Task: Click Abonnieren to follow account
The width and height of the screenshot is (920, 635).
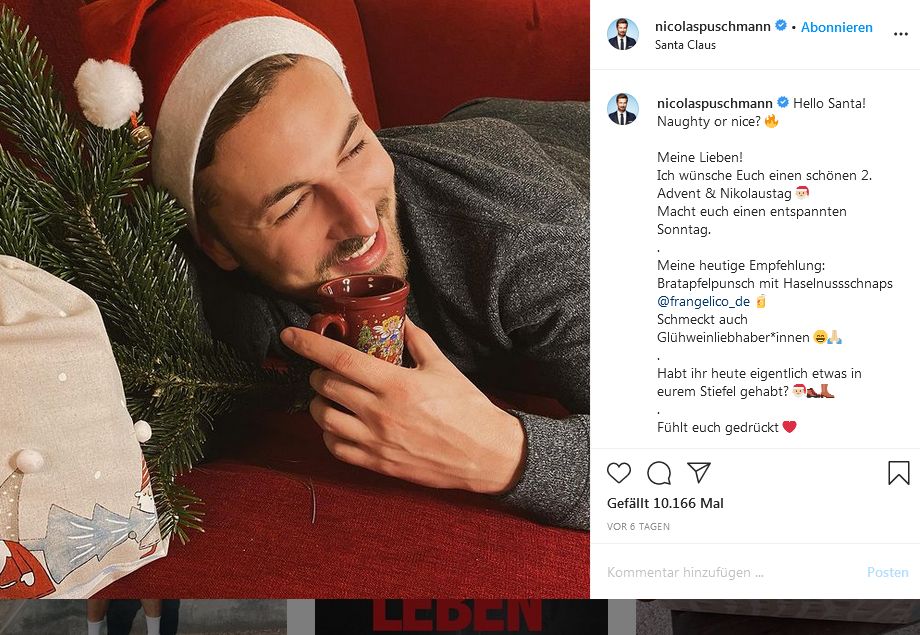Action: click(x=837, y=27)
